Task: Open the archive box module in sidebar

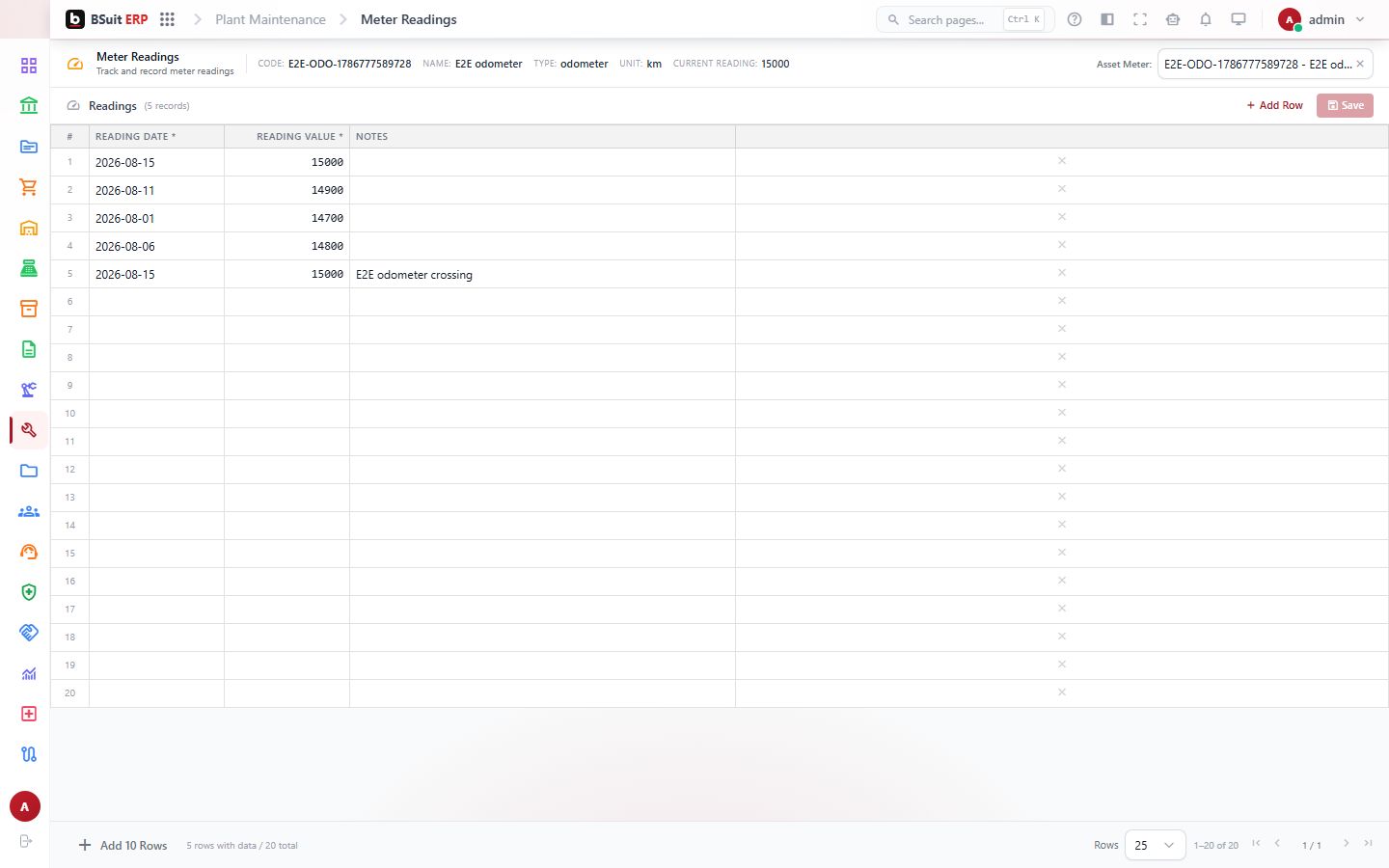Action: tap(29, 309)
